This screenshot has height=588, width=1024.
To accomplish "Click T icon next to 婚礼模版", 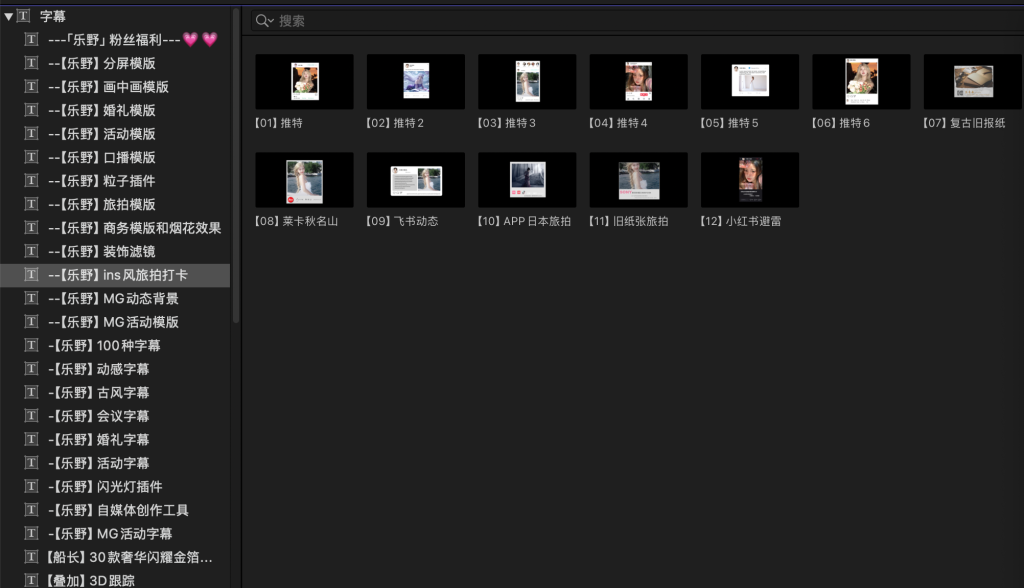I will (31, 110).
